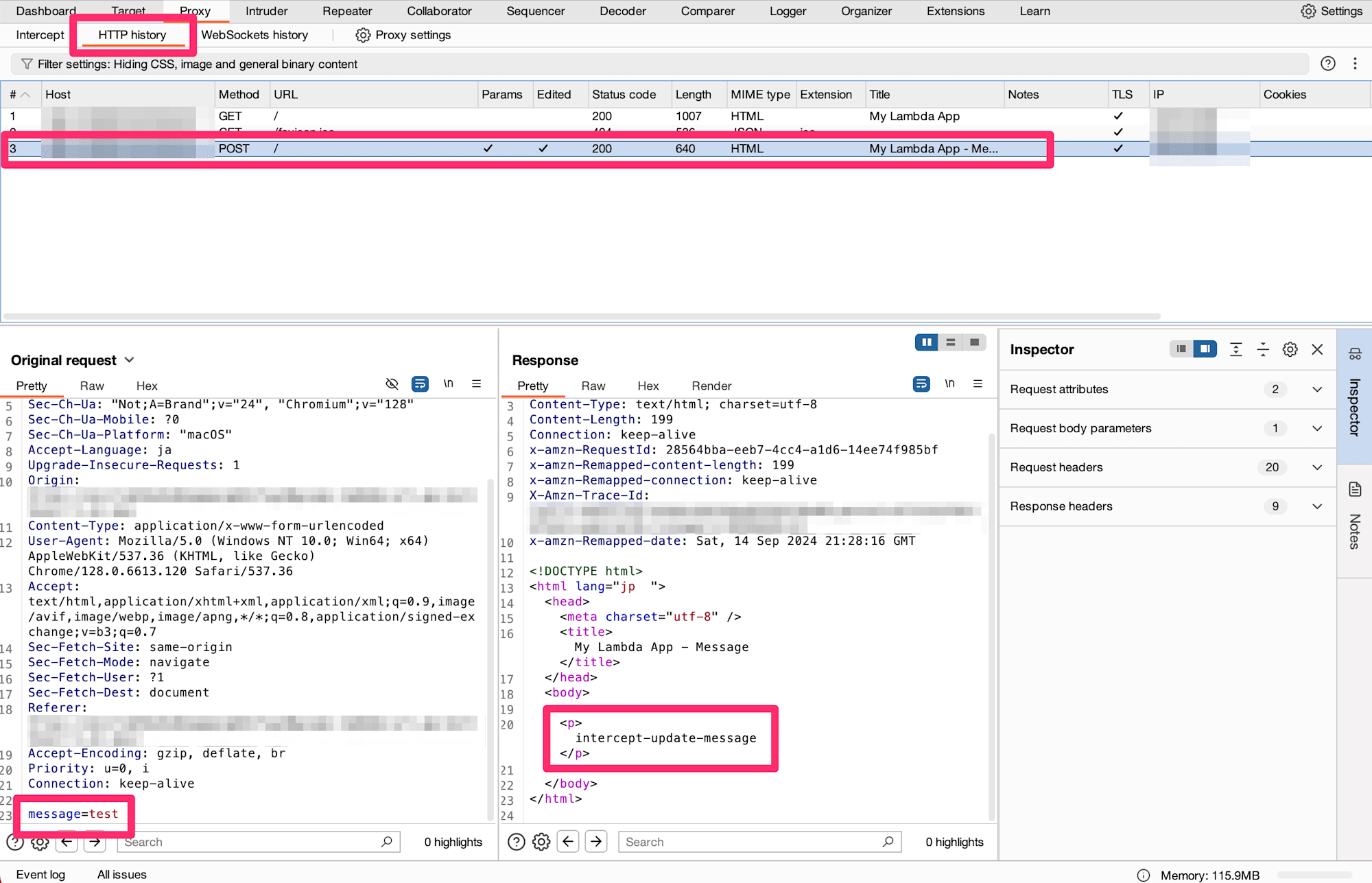Toggle show newlines \n in request panel

(x=448, y=384)
